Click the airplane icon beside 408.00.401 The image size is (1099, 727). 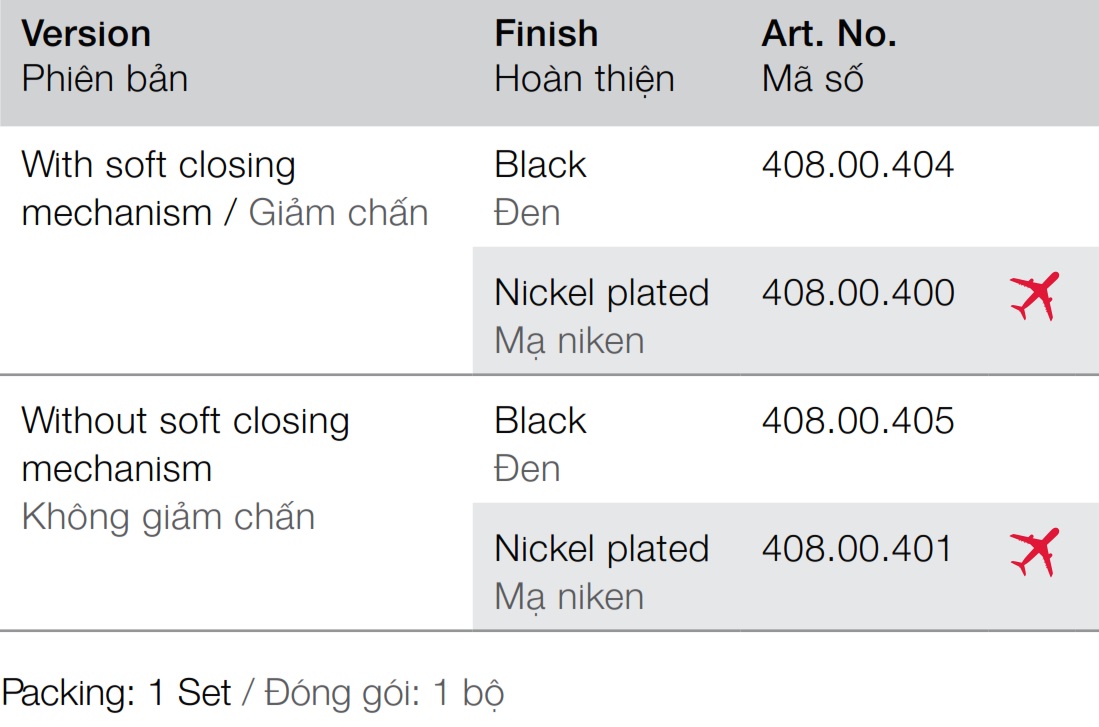click(x=1033, y=552)
